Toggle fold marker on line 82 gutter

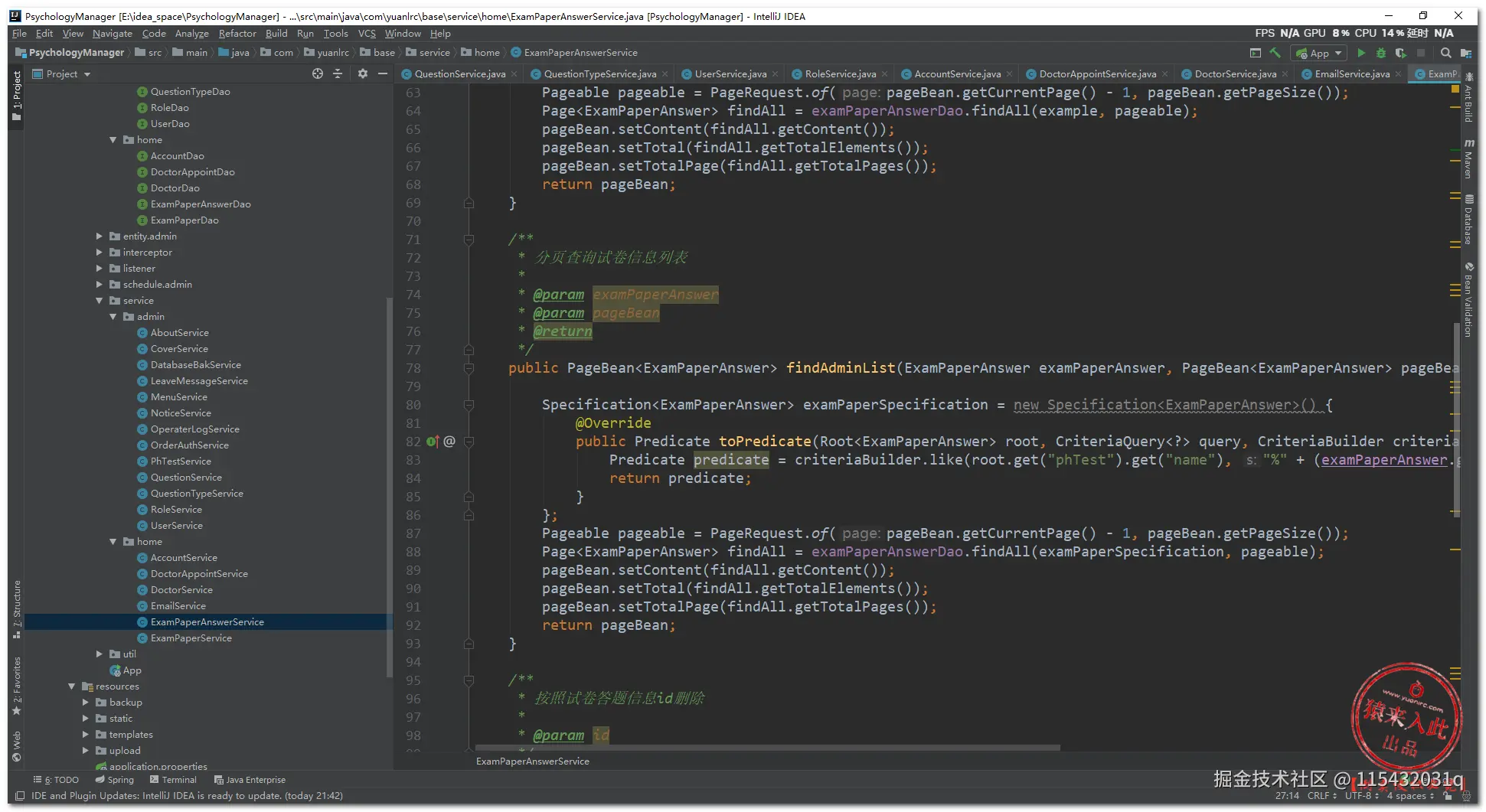(x=469, y=442)
